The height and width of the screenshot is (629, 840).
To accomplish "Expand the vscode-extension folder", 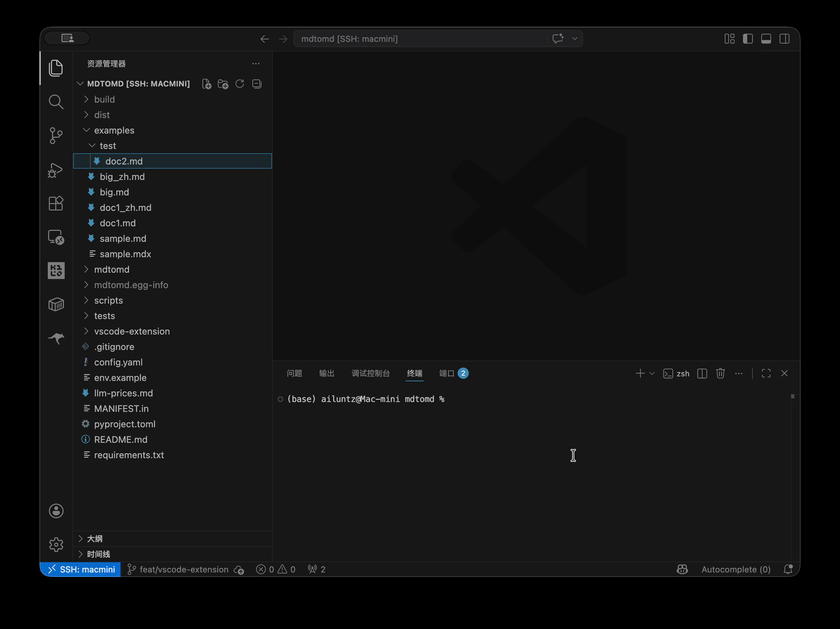I will [x=172, y=332].
